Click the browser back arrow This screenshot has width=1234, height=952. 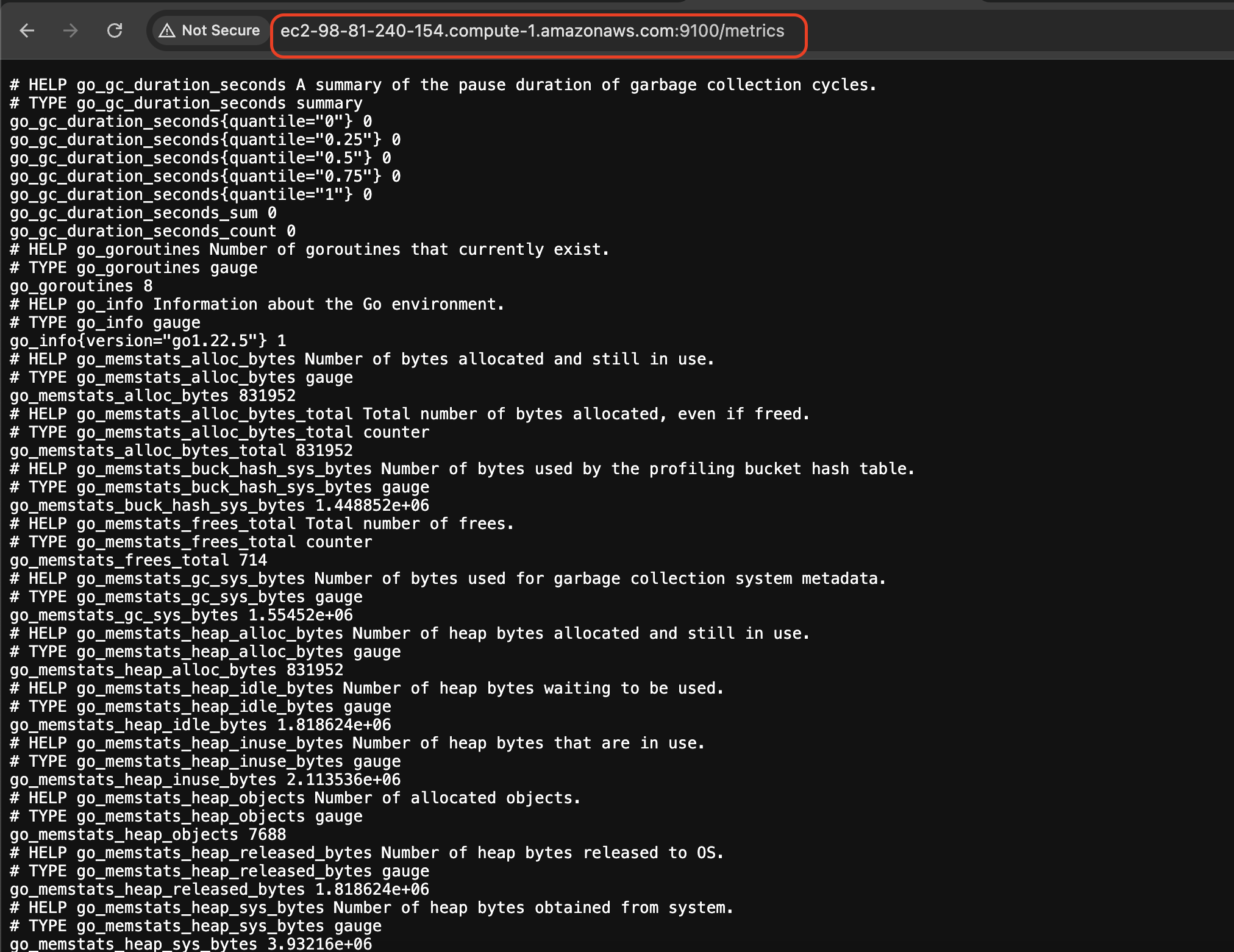click(27, 30)
